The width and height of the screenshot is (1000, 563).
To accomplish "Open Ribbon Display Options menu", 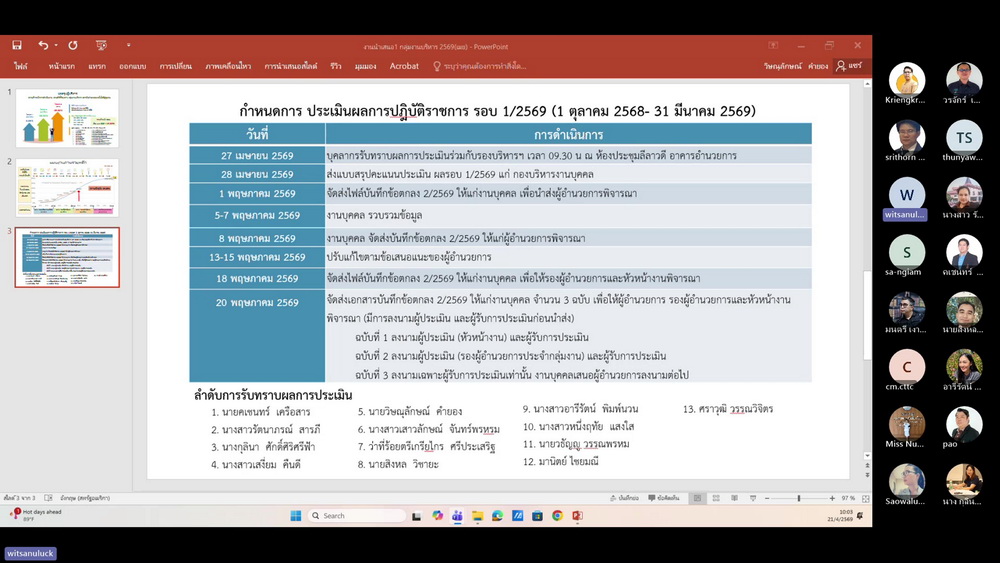I will [773, 45].
